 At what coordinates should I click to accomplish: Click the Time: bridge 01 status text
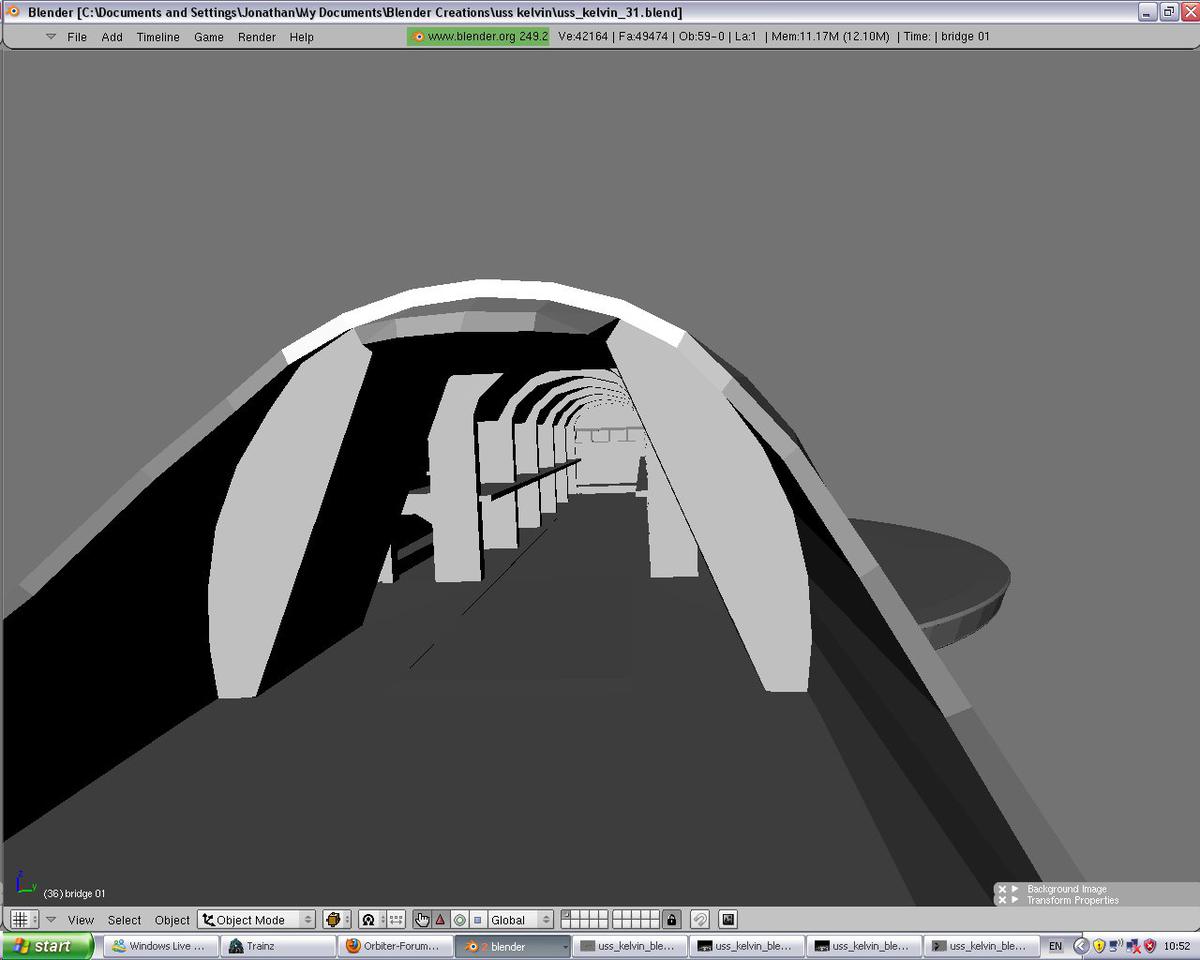[946, 36]
